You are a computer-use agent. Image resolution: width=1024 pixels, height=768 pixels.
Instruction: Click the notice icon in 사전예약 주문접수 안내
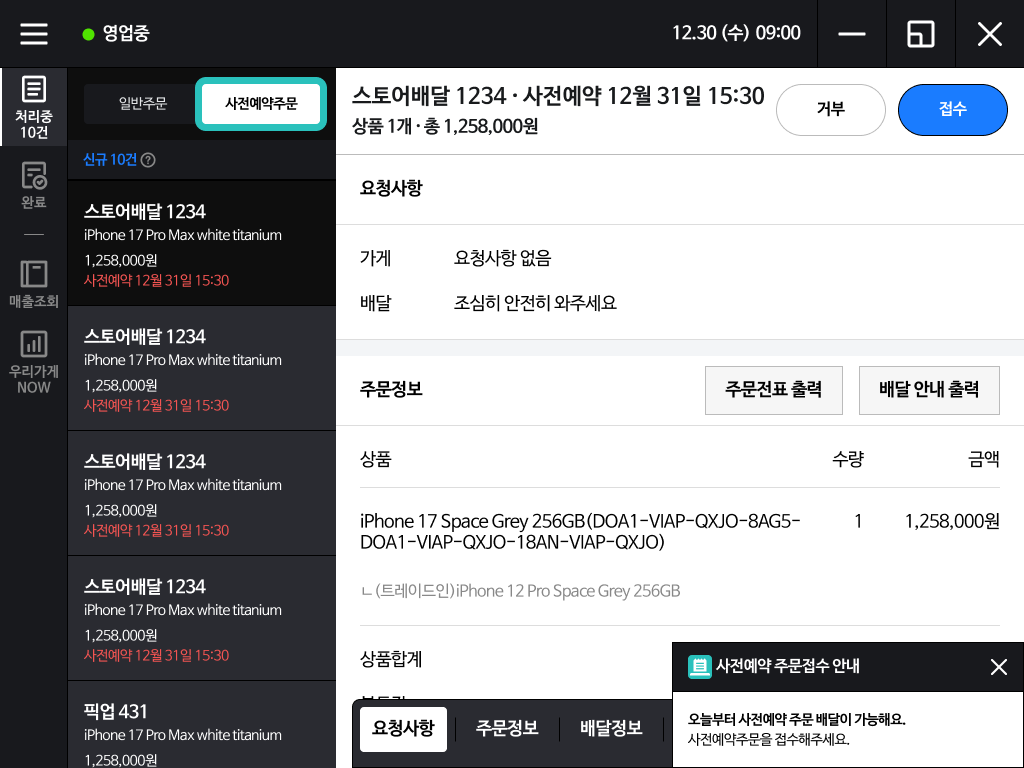point(699,667)
